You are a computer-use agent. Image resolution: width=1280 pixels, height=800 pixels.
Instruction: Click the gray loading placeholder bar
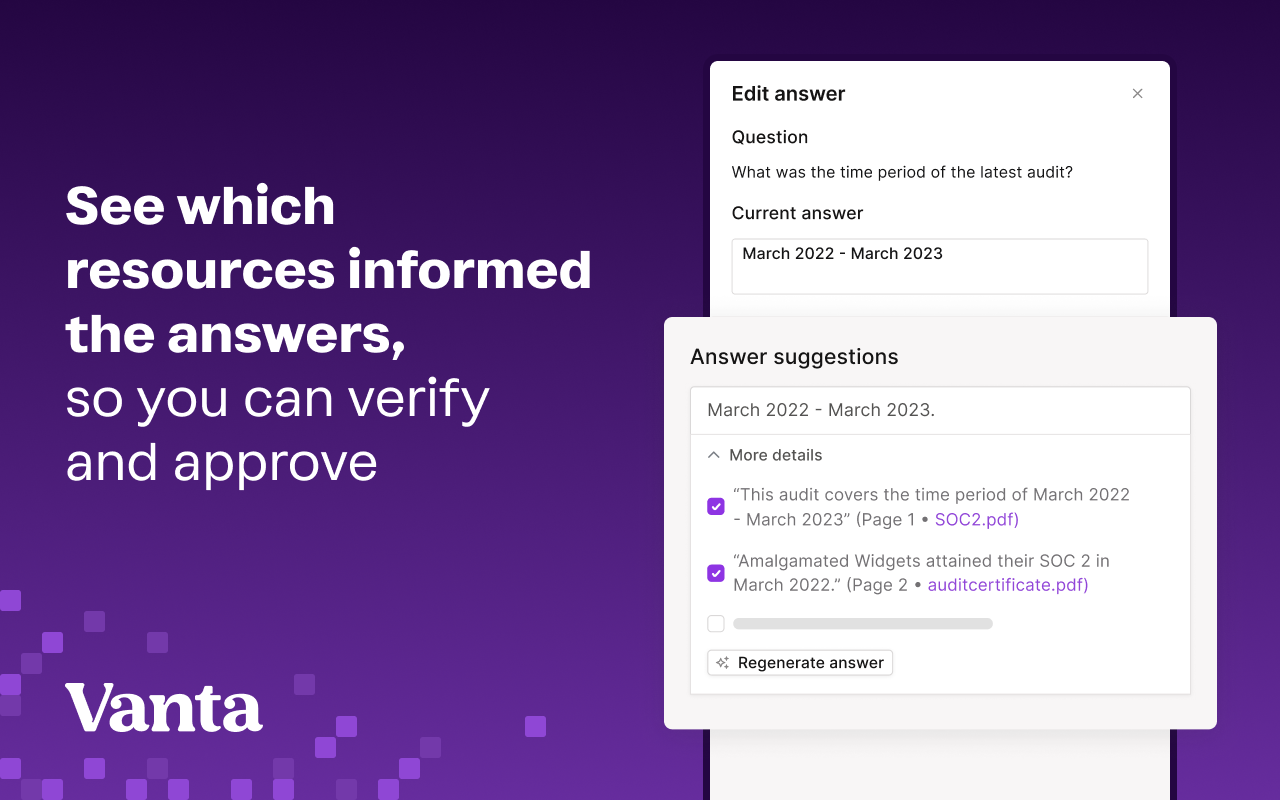[862, 623]
